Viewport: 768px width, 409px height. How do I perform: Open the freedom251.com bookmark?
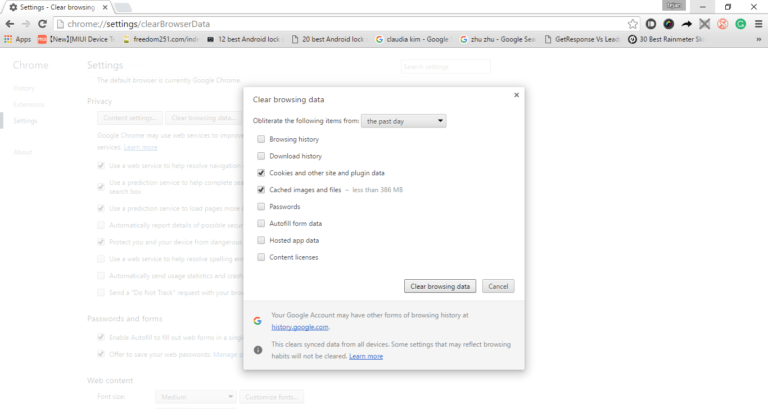(161, 39)
